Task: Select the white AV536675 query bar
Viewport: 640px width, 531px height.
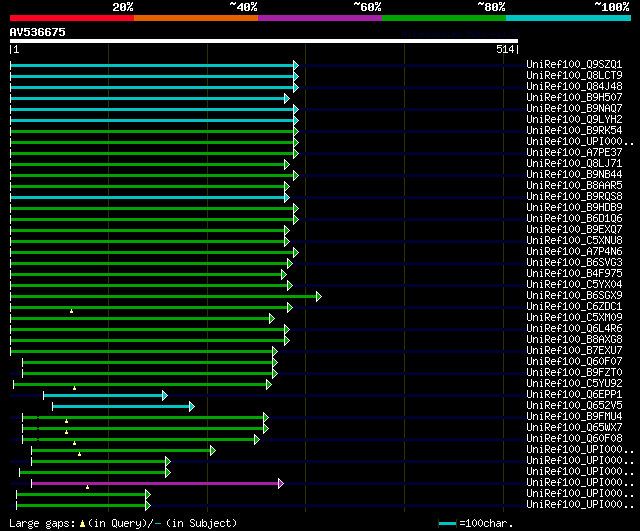Action: [x=264, y=41]
